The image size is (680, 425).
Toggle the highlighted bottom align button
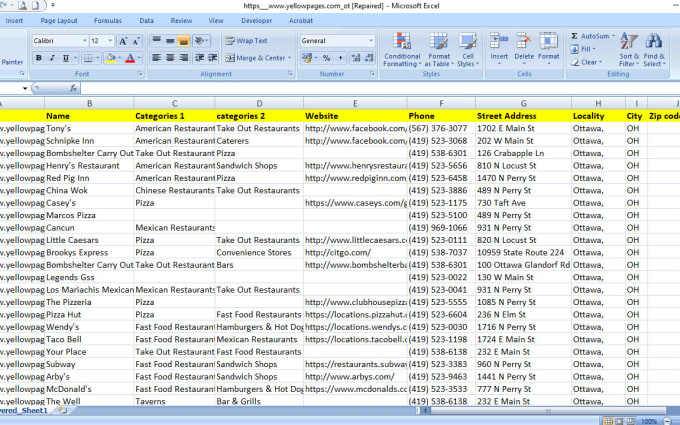tap(183, 41)
